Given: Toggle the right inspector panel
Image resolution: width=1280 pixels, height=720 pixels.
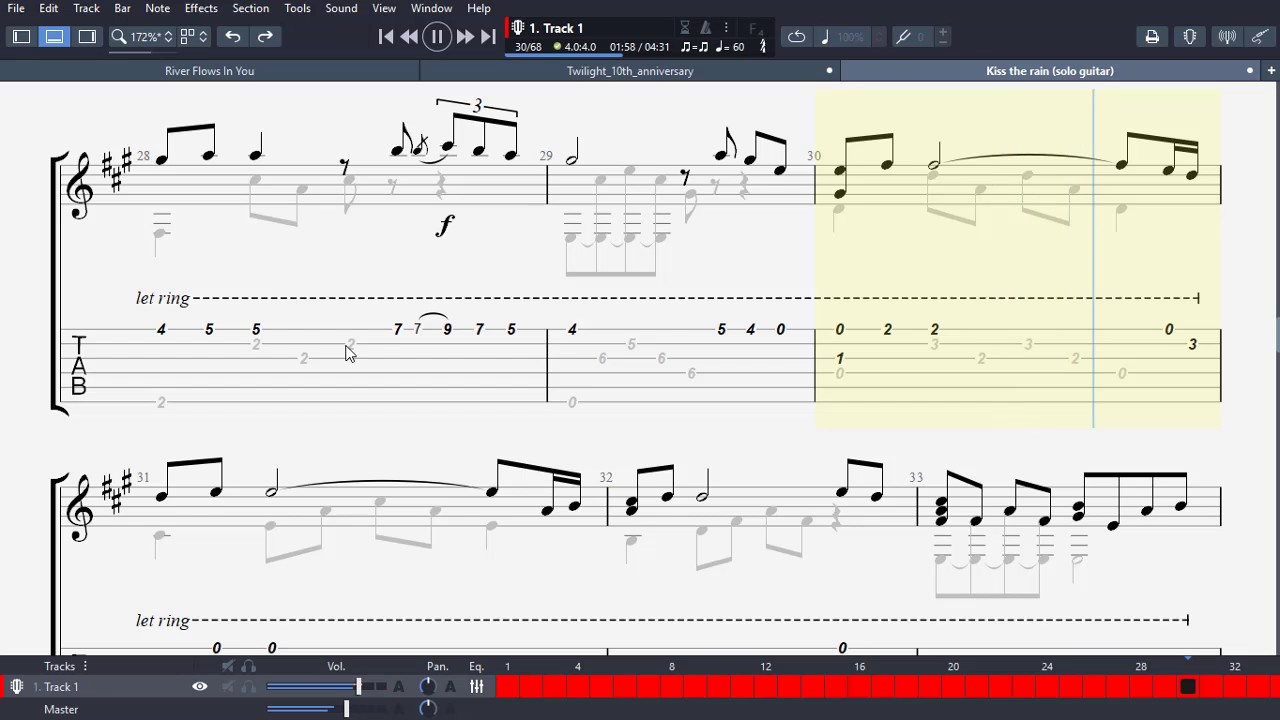Looking at the screenshot, I should coord(87,37).
